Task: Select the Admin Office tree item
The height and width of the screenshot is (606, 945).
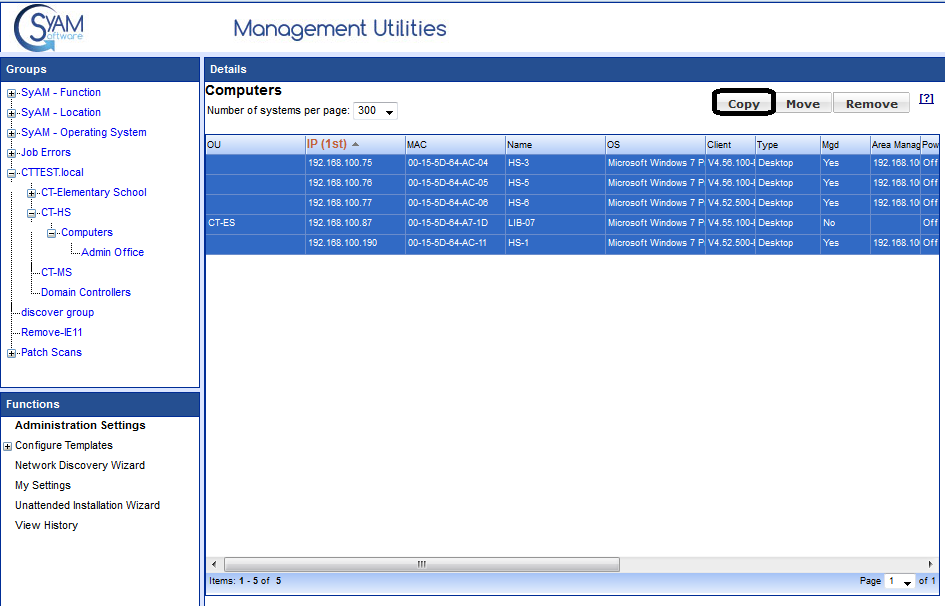Action: [x=112, y=253]
